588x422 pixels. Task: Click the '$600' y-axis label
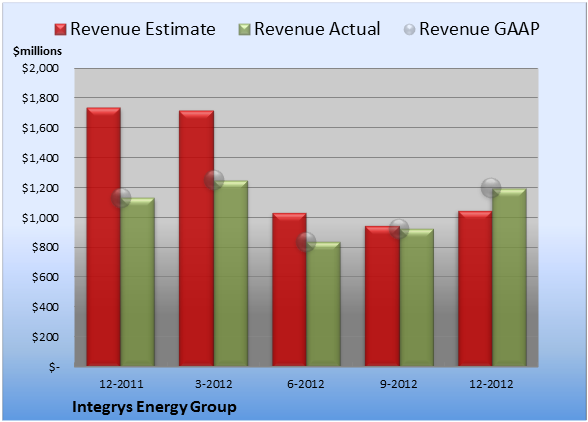point(45,277)
